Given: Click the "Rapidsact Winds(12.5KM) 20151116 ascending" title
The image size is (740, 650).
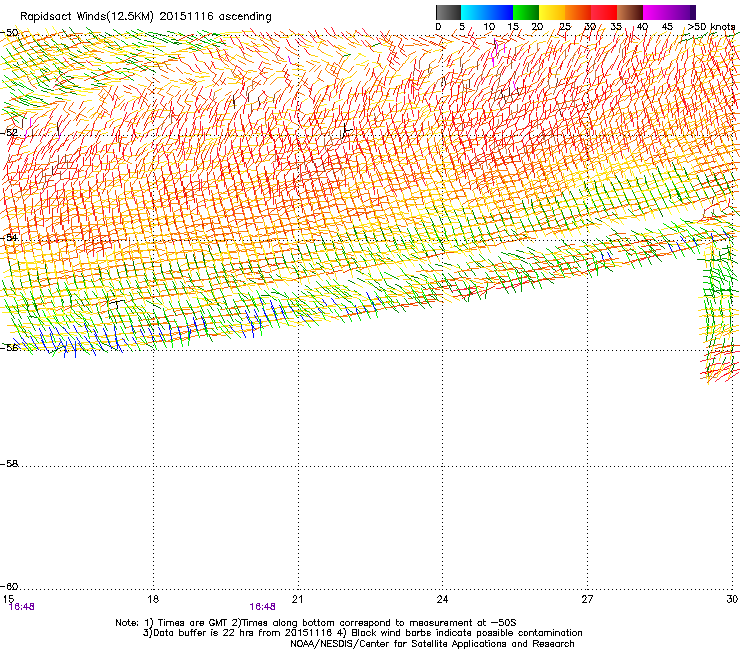Looking at the screenshot, I should pos(146,17).
